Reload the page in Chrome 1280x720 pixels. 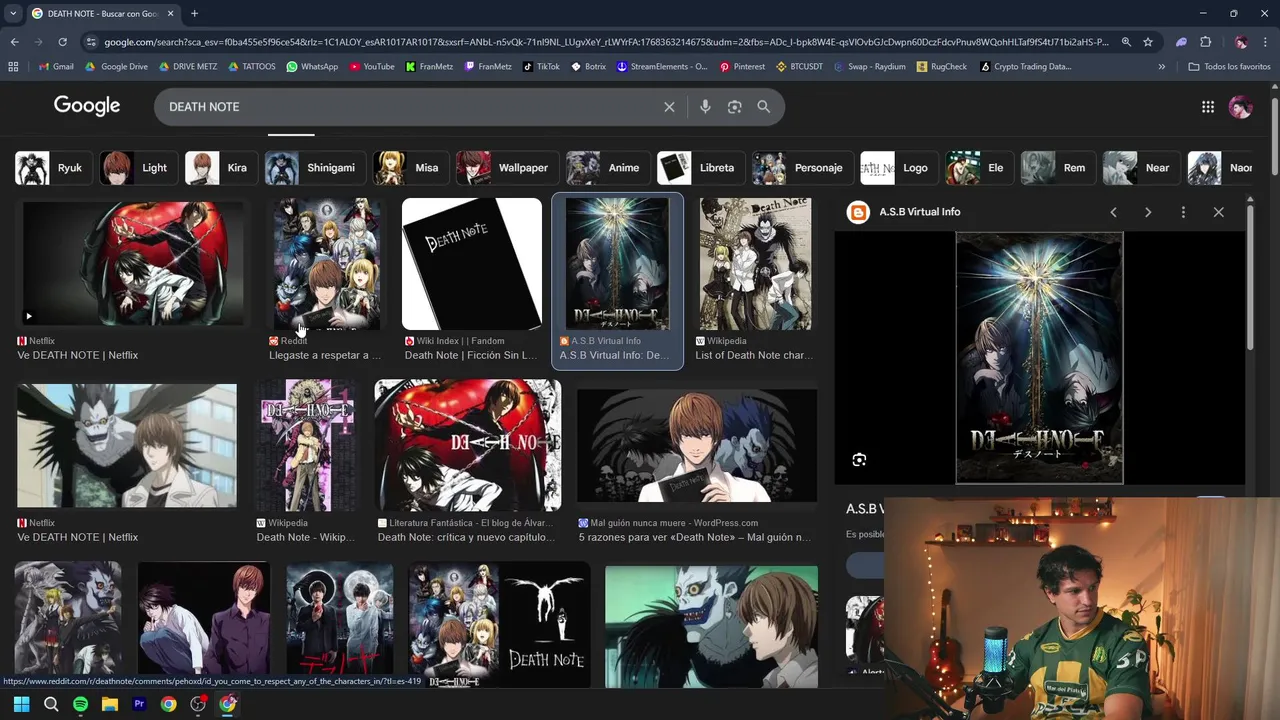(x=62, y=42)
